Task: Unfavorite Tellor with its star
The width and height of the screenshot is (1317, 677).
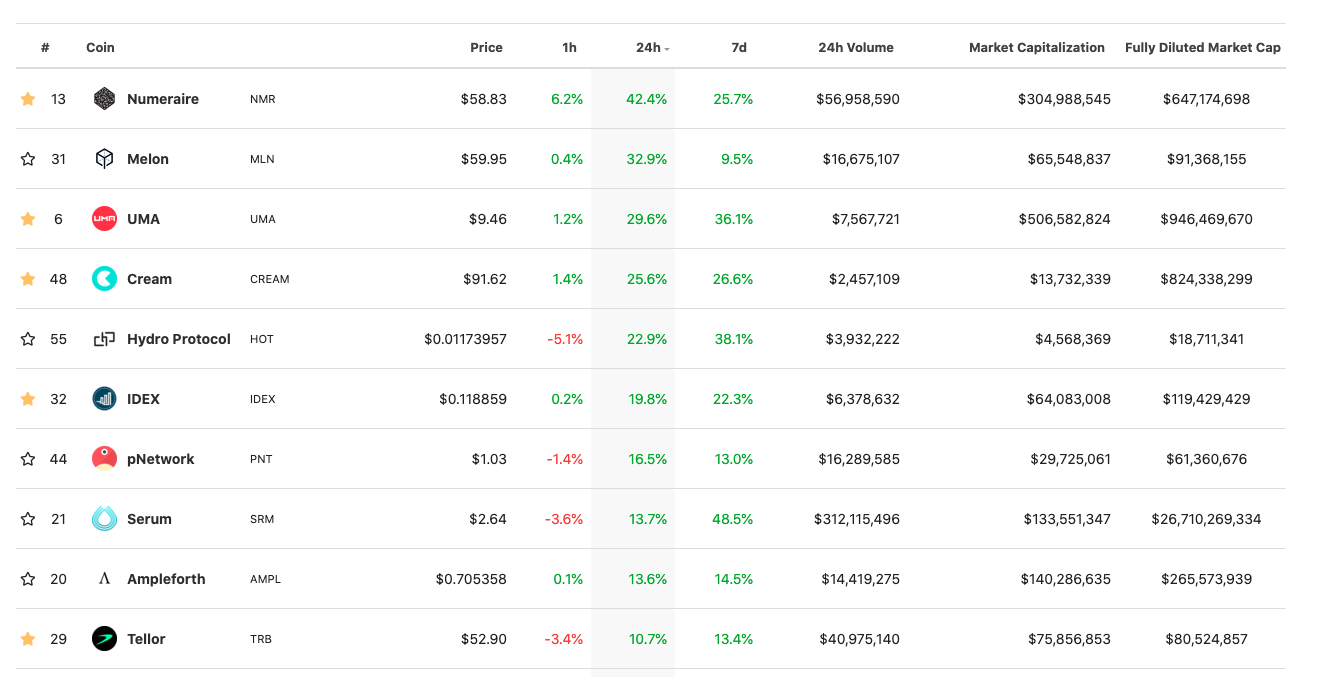Action: coord(28,639)
